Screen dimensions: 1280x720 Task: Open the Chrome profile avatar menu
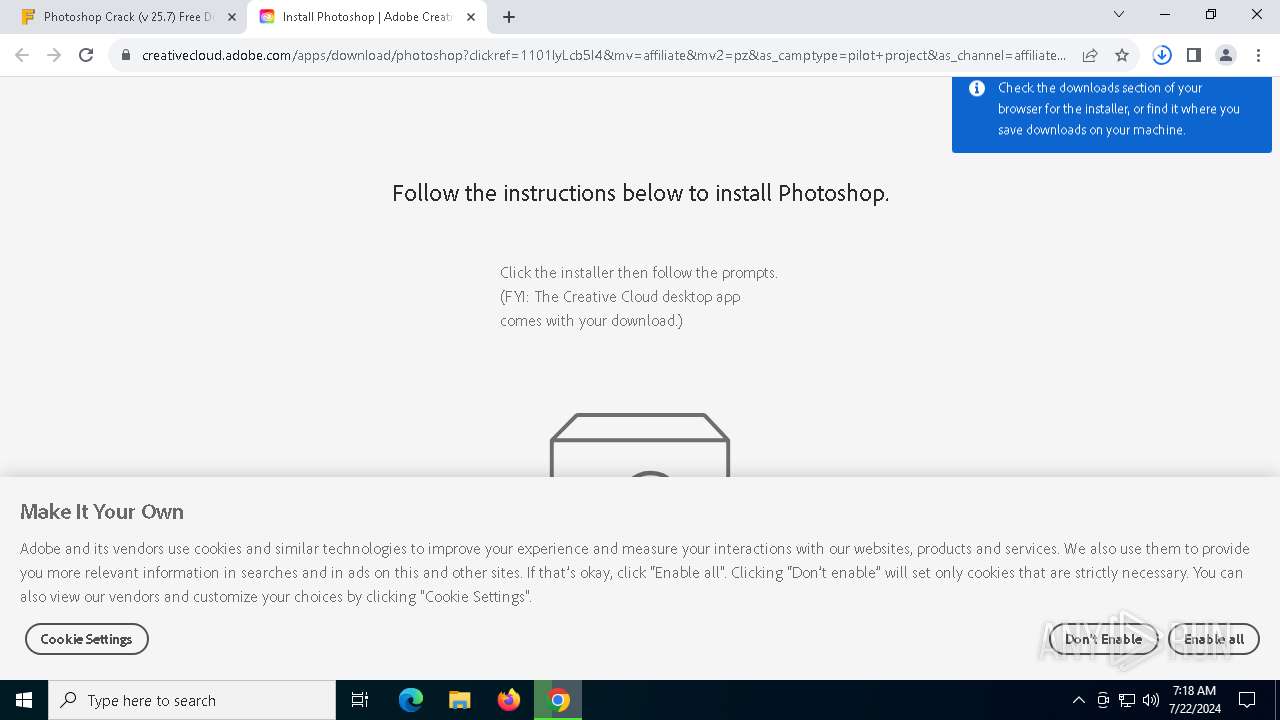click(x=1226, y=55)
